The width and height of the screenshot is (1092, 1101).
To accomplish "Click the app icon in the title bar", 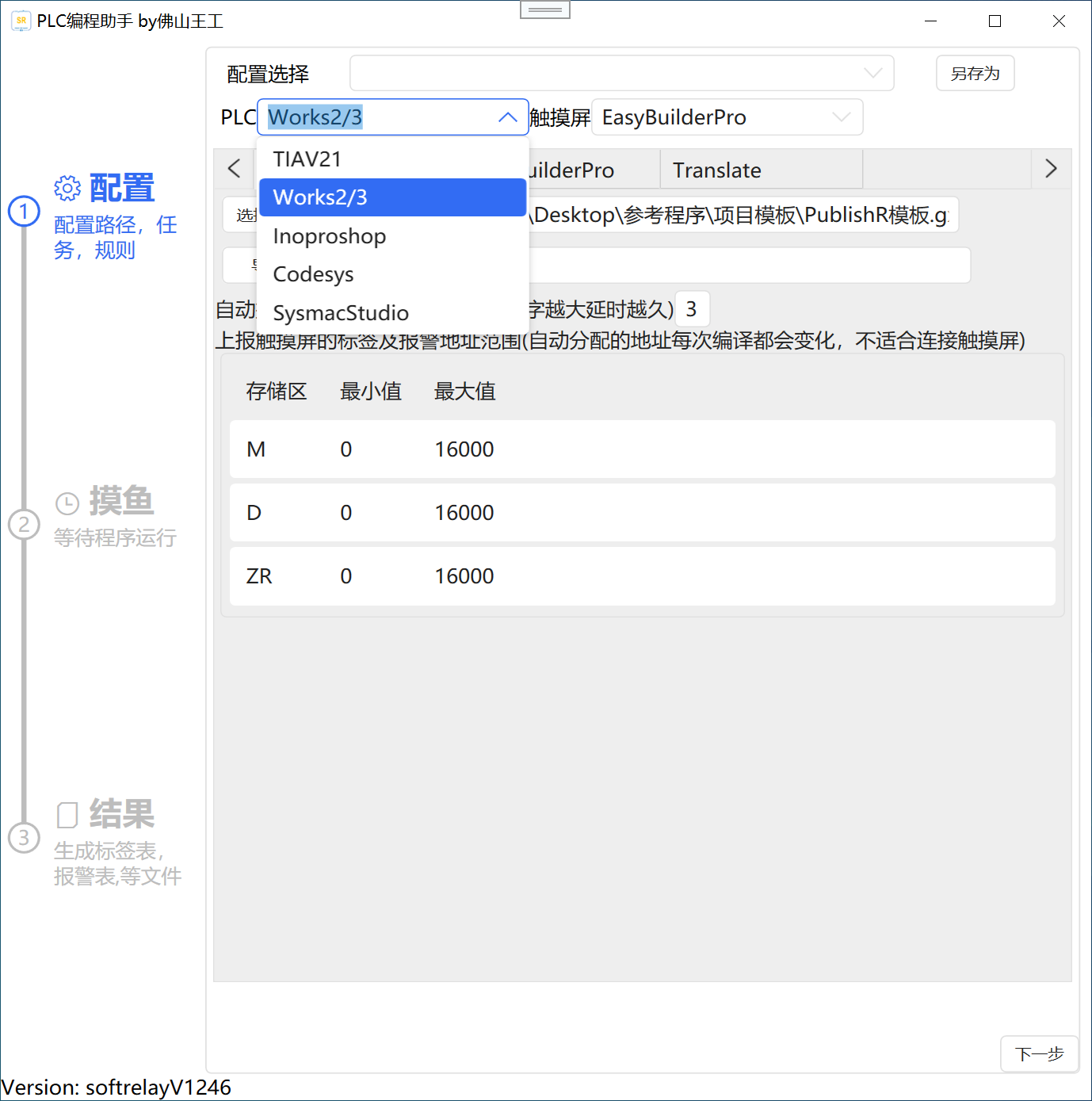I will [x=21, y=21].
